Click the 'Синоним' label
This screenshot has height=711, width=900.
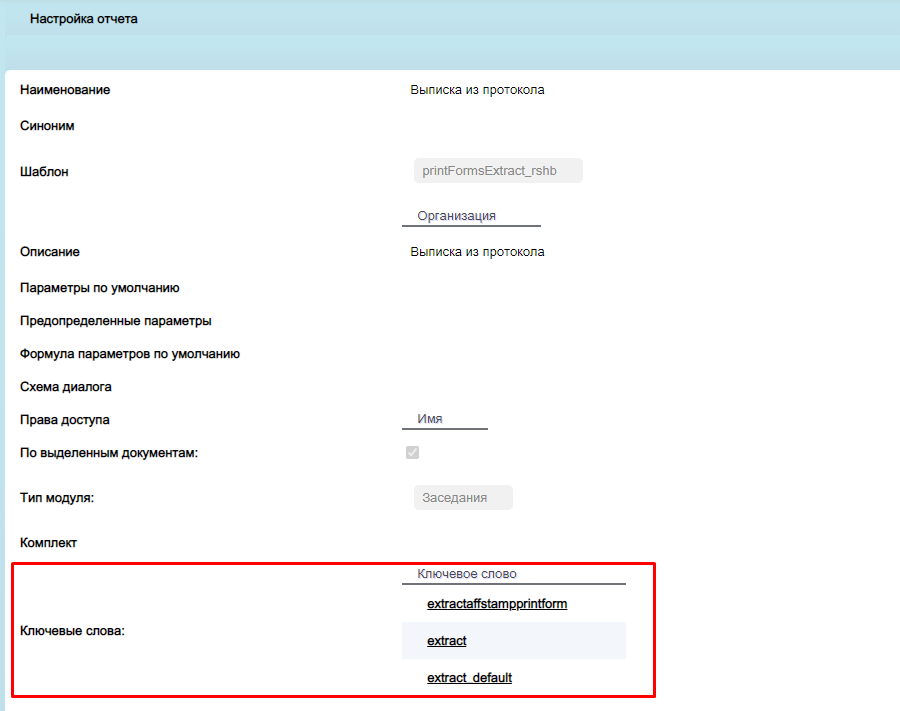[x=47, y=126]
